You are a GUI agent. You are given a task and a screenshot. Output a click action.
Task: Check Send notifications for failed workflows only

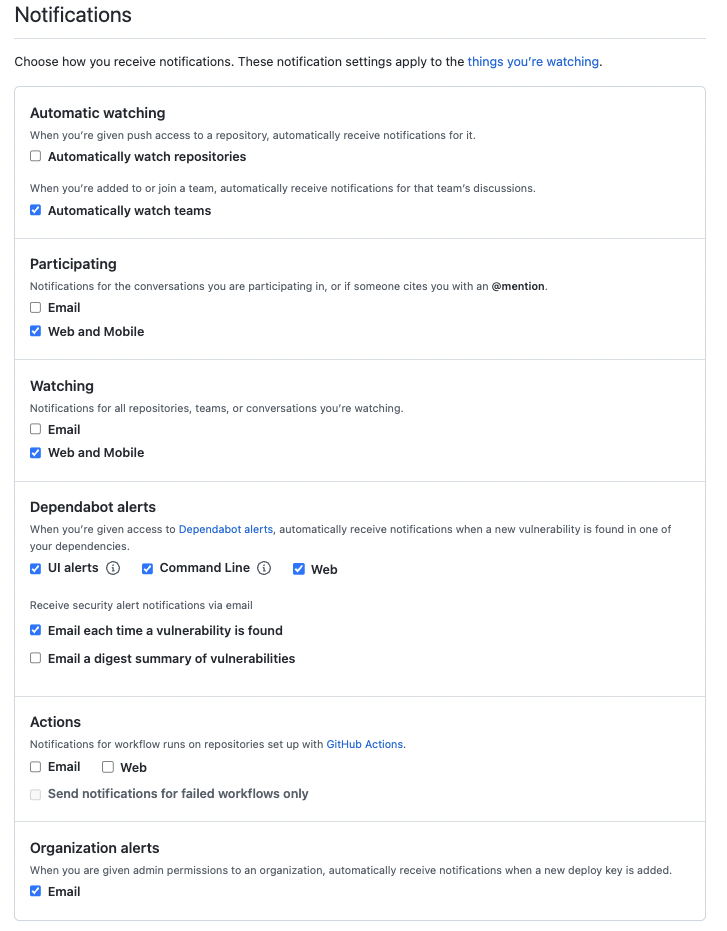[x=35, y=794]
